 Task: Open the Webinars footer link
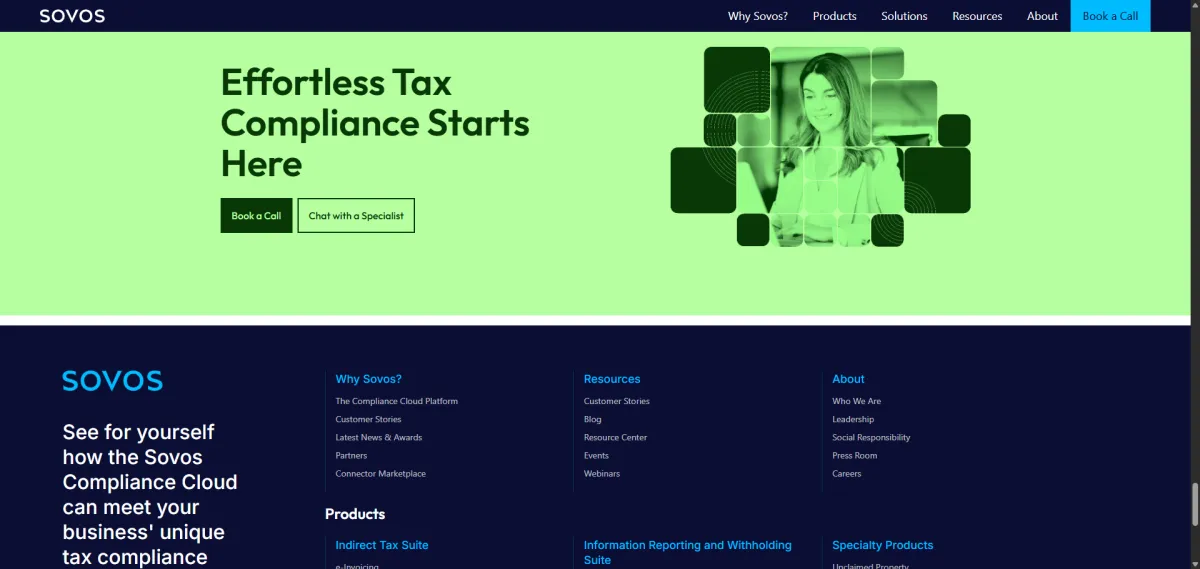[x=601, y=473]
